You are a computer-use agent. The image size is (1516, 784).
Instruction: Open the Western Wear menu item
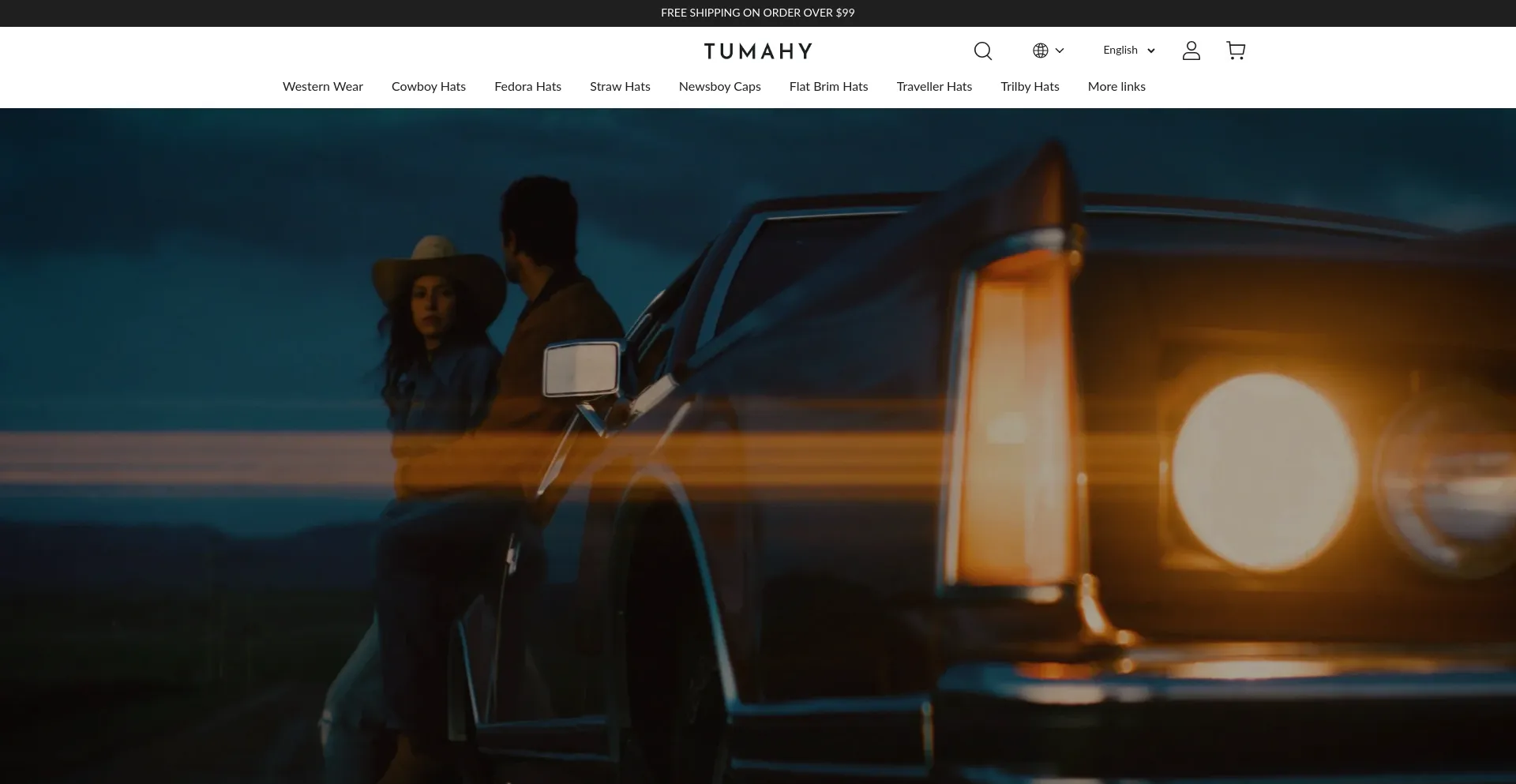click(323, 87)
